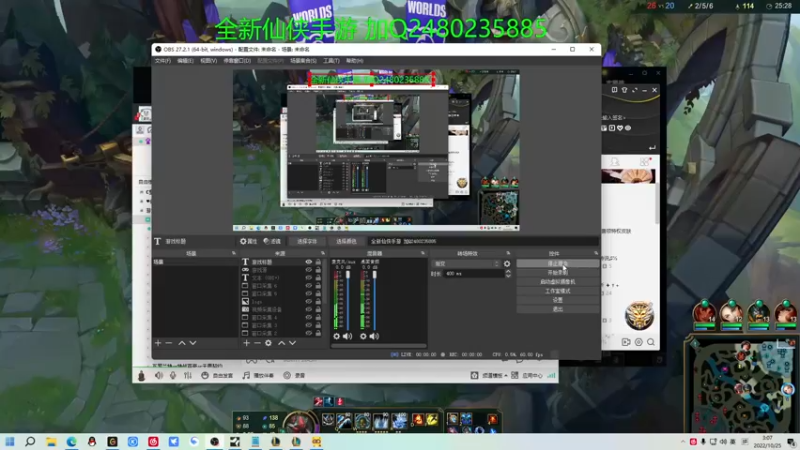
Task: Click the 选择字体 font button
Action: click(307, 241)
